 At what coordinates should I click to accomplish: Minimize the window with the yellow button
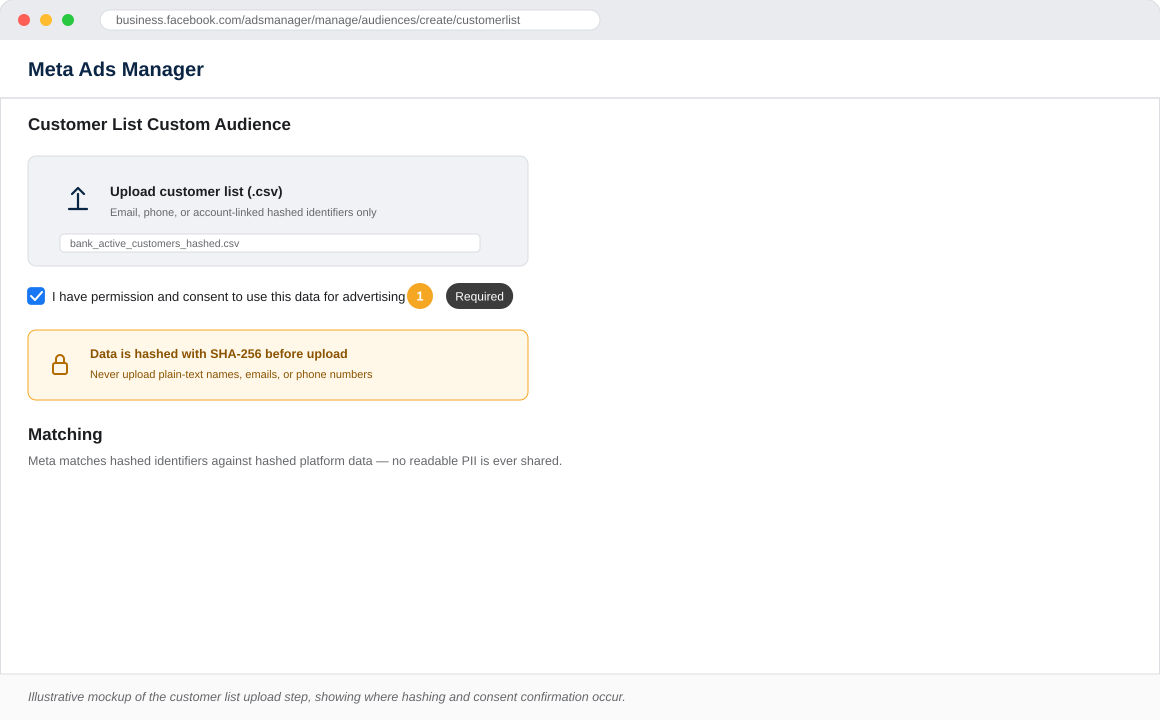tap(46, 20)
